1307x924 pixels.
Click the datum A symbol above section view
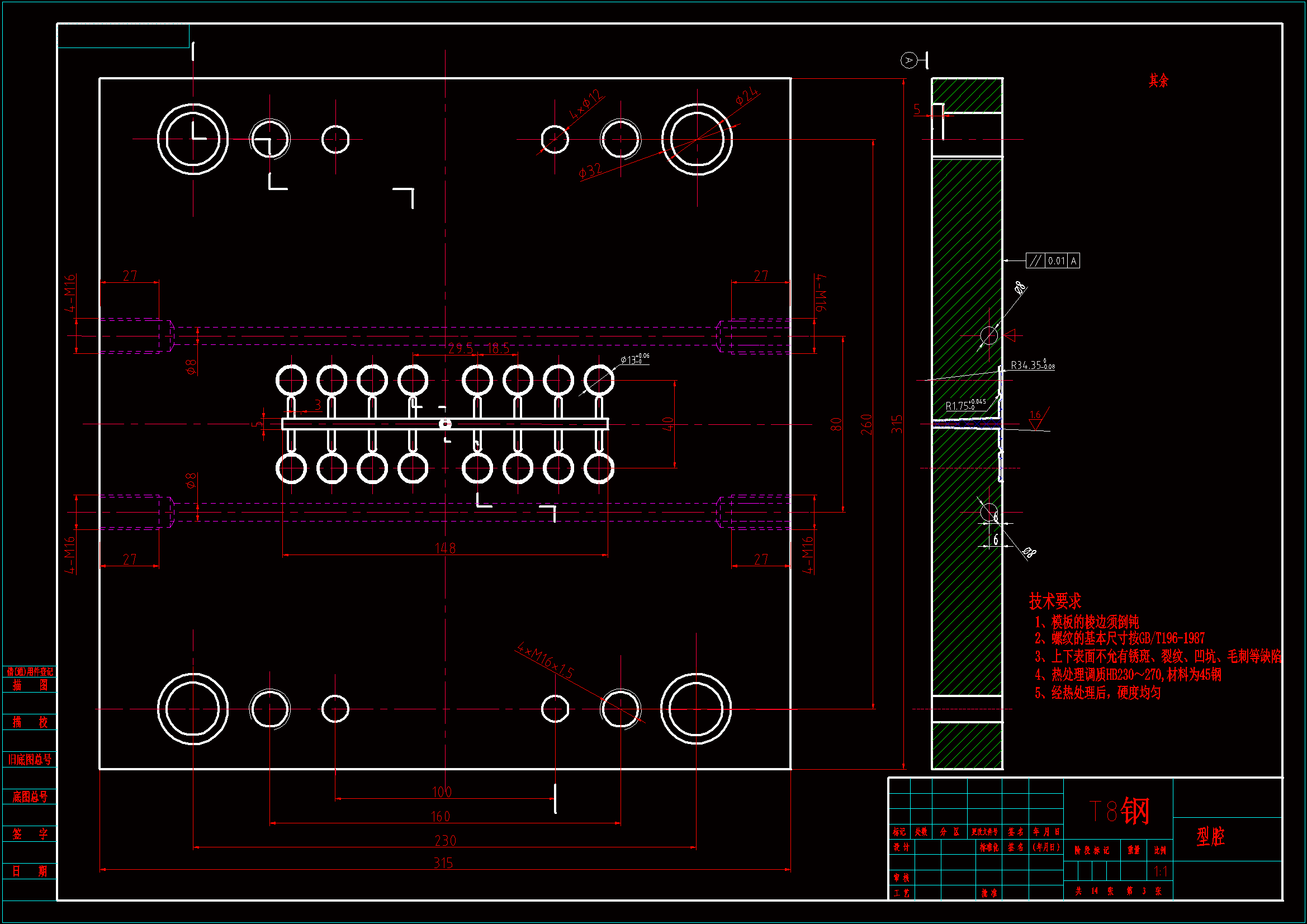click(909, 60)
